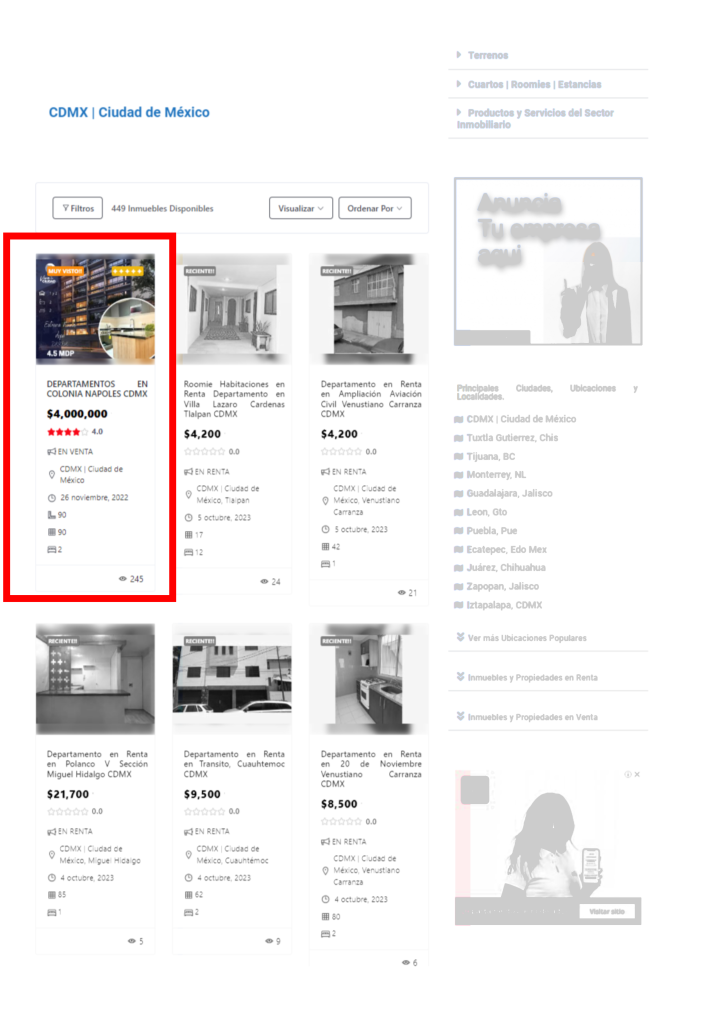Click the megaphone EN VENTA icon
Viewport: 727px width, 1024px height.
(x=51, y=452)
